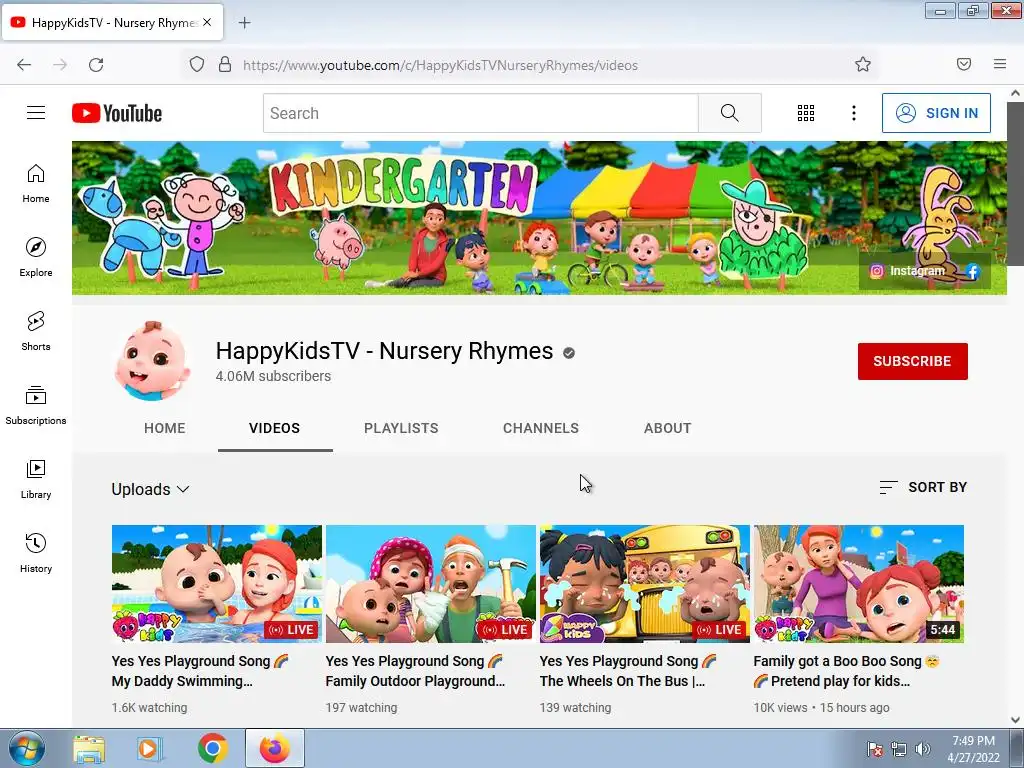Open the My Daddy Swimming live thumbnail
The width and height of the screenshot is (1024, 768).
(217, 584)
